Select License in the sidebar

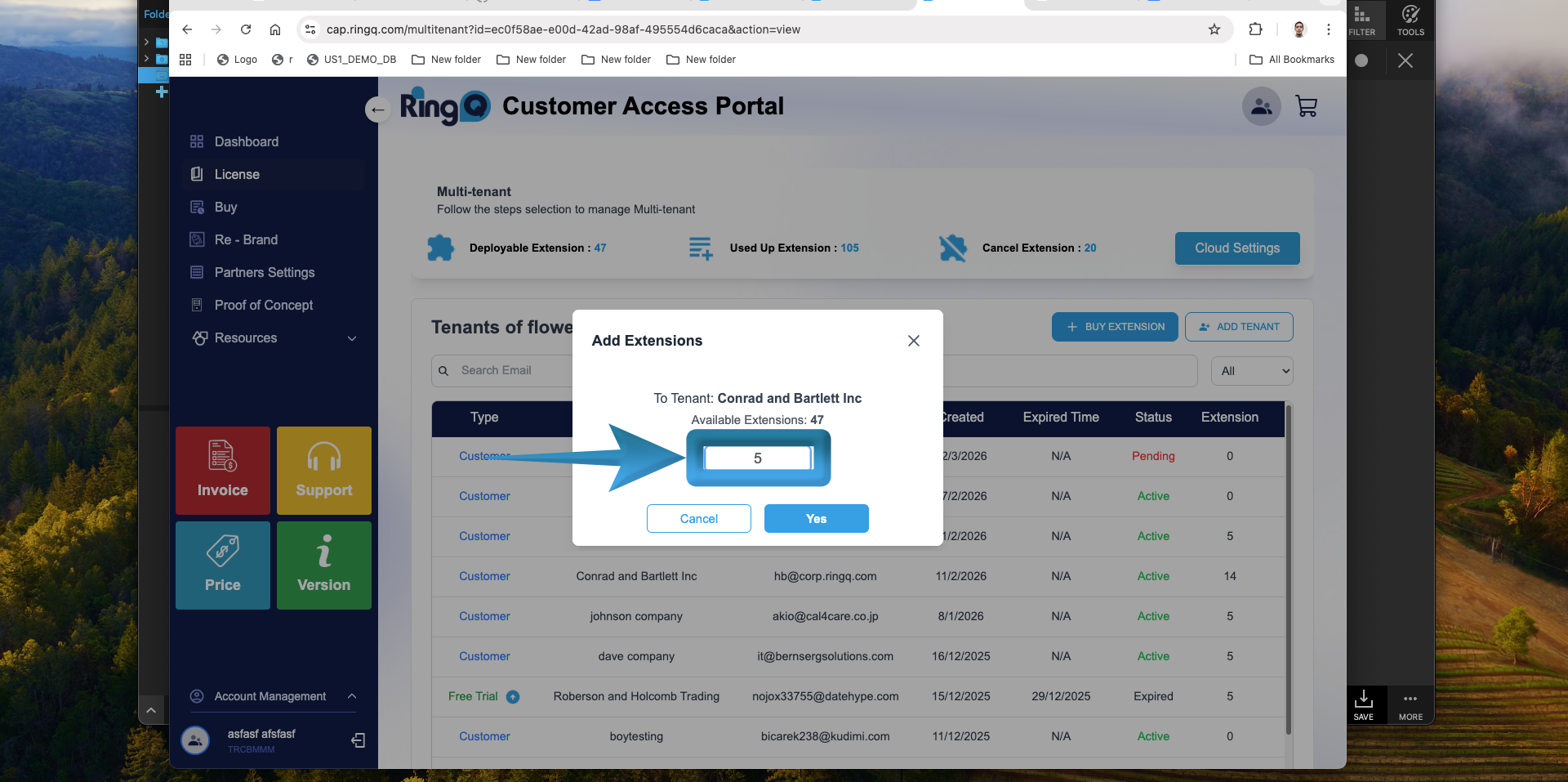pos(237,174)
